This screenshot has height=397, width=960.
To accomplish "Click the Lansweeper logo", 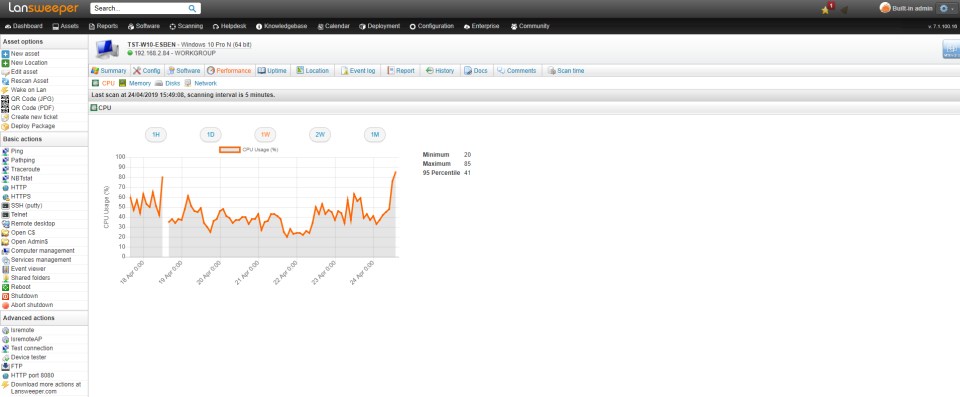I will 43,9.
